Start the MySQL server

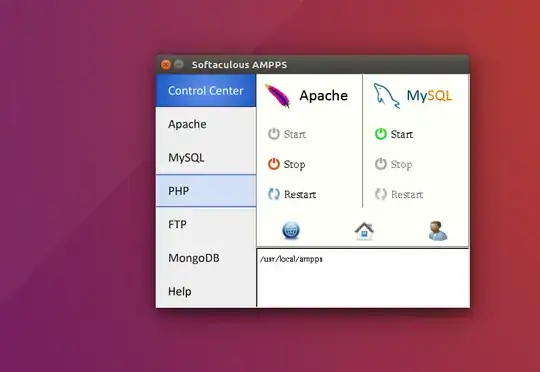click(394, 134)
